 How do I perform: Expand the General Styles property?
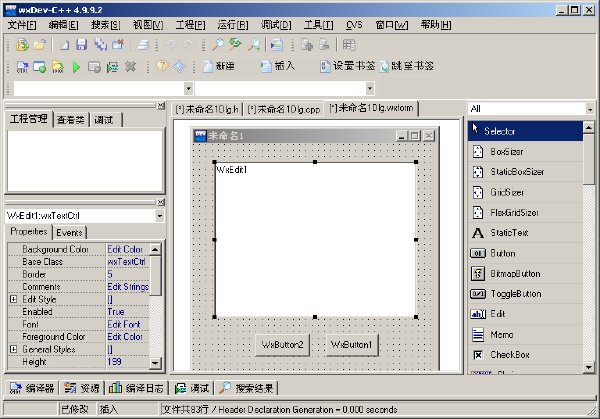pyautogui.click(x=13, y=349)
